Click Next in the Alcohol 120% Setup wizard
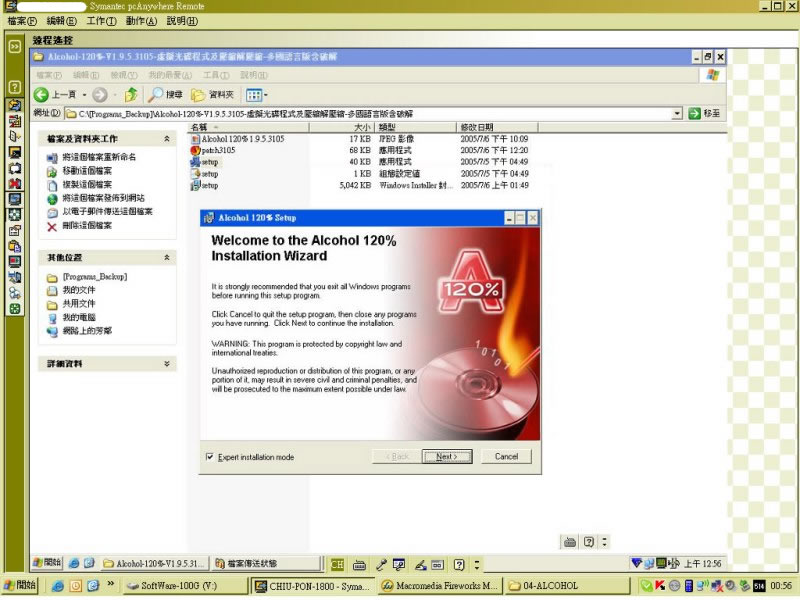The height and width of the screenshot is (600, 800). pos(447,457)
